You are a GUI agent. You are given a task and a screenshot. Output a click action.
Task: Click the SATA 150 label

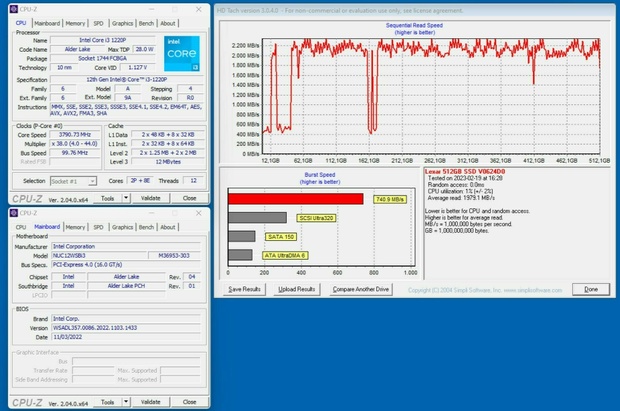[x=281, y=237]
